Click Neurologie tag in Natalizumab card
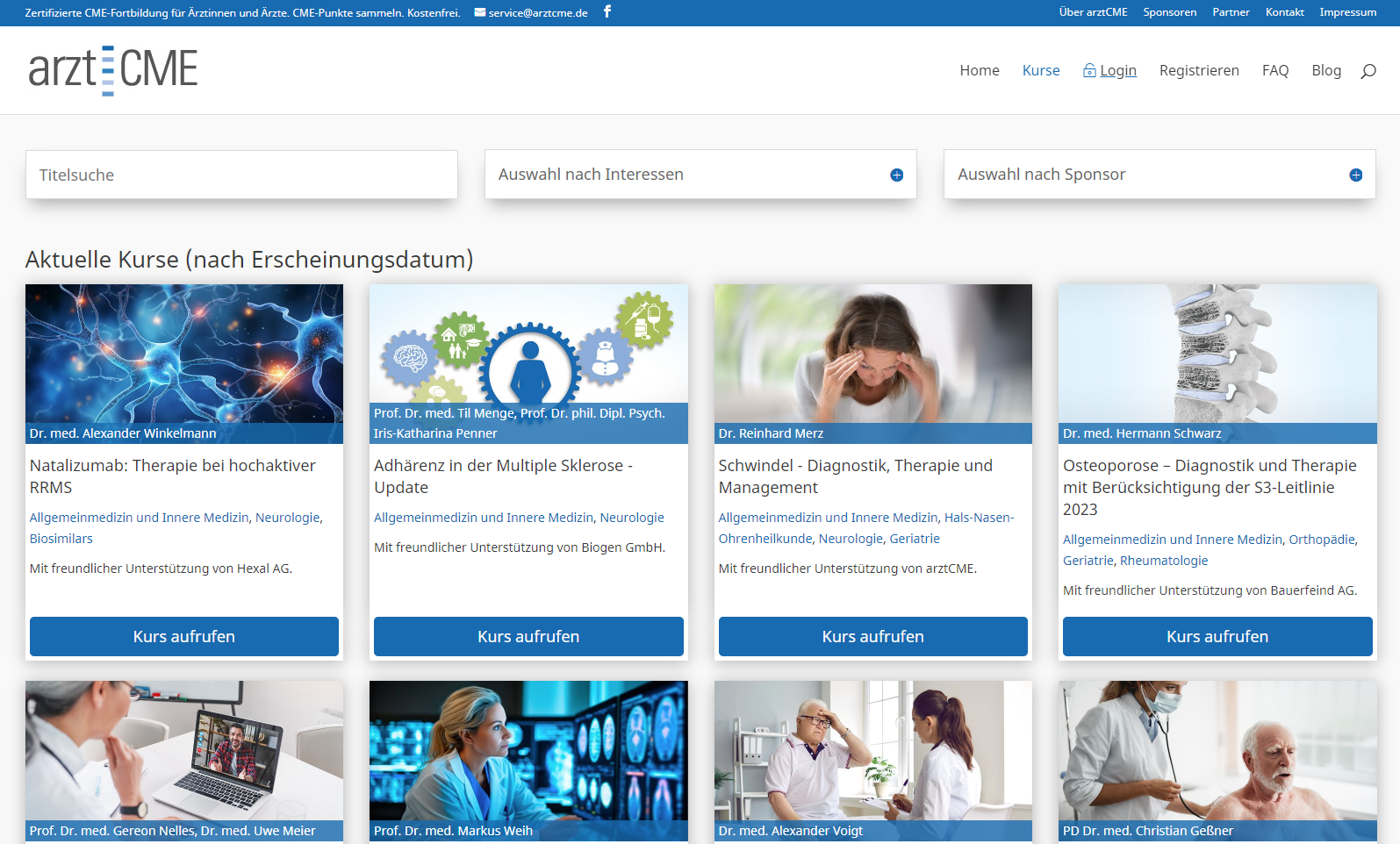This screenshot has height=844, width=1400. click(x=288, y=518)
